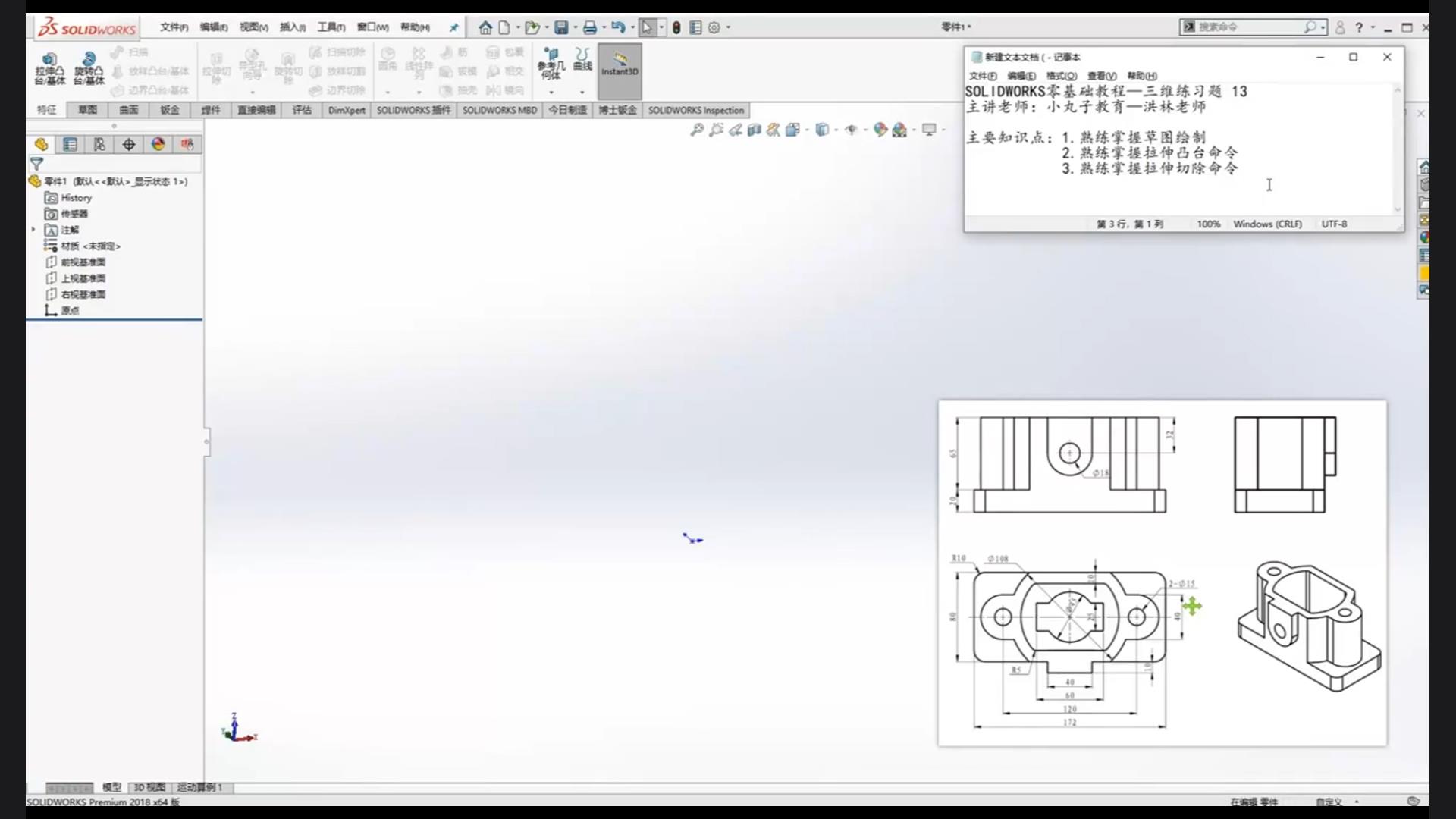Select 原点 in the feature tree
The height and width of the screenshot is (819, 1456).
pyautogui.click(x=61, y=310)
